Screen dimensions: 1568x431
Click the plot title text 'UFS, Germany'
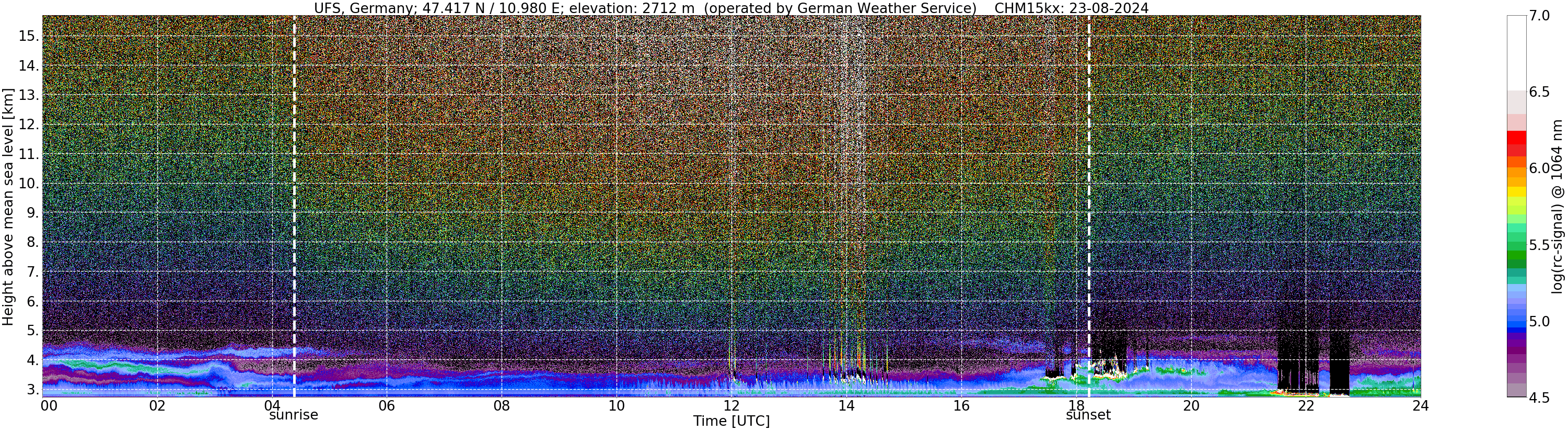tap(364, 8)
